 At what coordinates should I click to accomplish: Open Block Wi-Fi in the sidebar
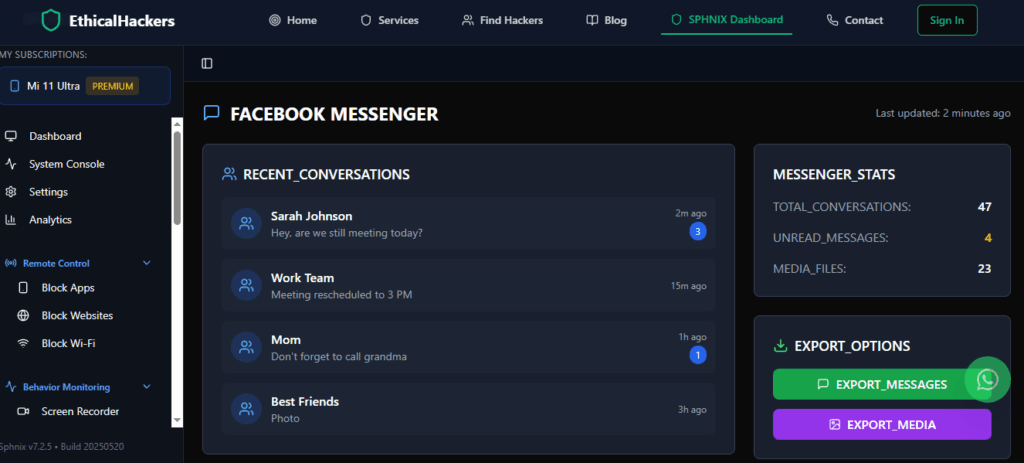[x=68, y=343]
